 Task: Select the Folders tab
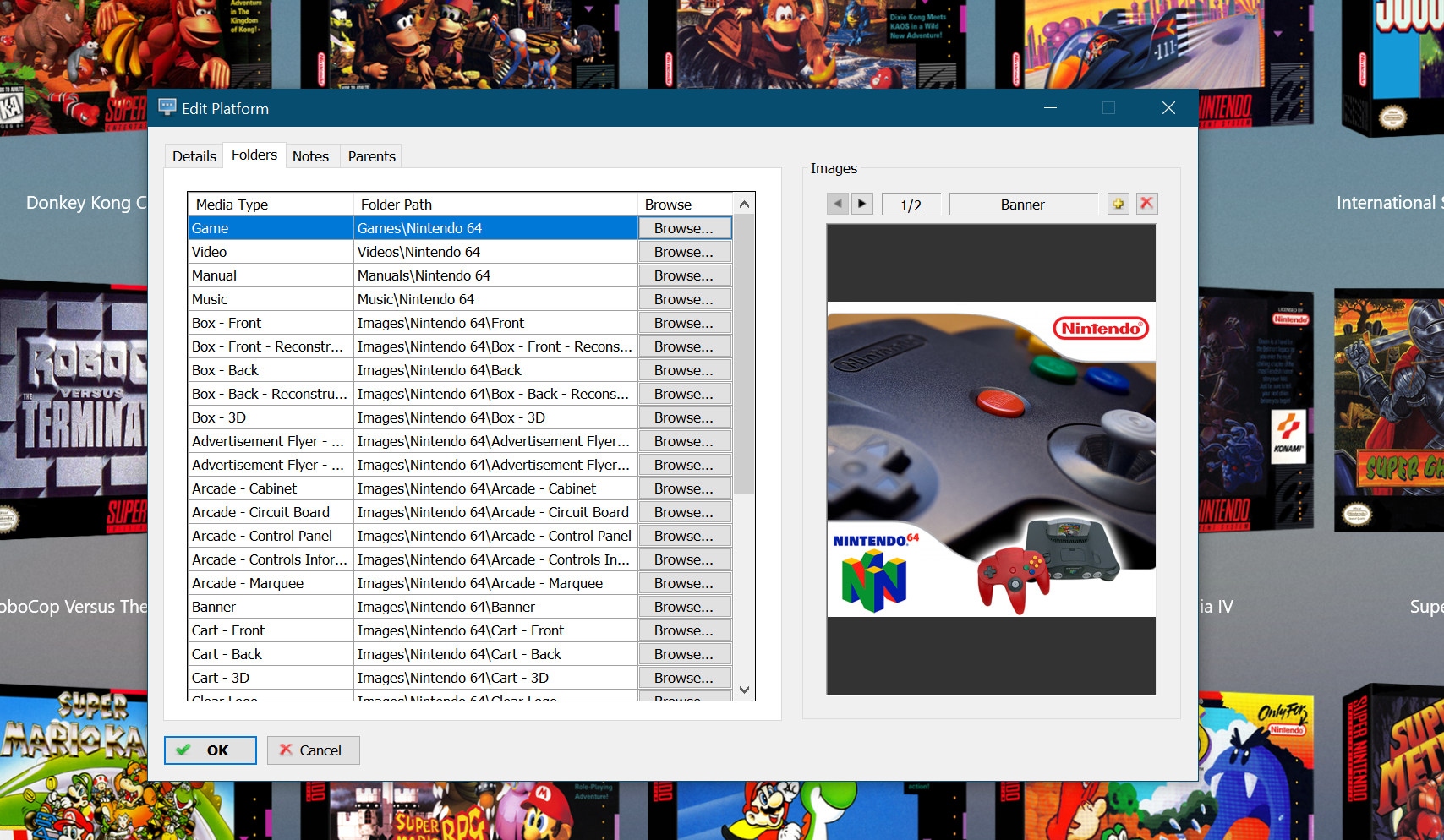pos(254,155)
